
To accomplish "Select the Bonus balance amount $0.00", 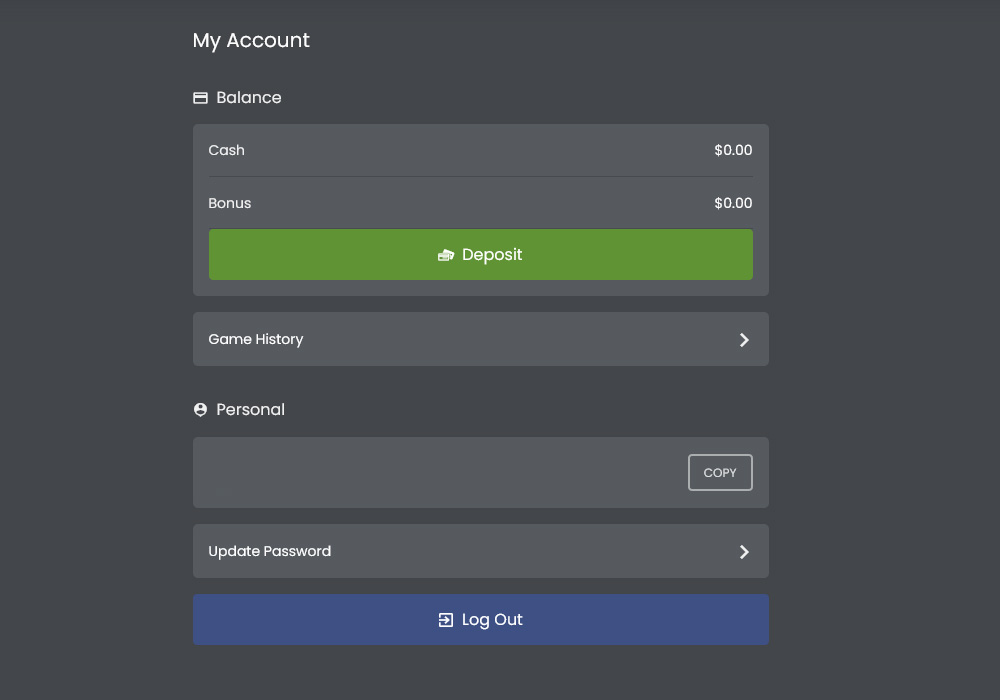I will point(733,203).
